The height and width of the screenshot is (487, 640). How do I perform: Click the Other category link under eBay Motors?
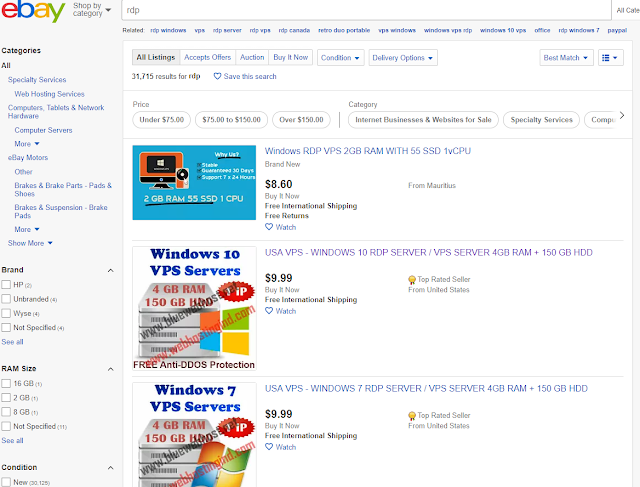23,172
